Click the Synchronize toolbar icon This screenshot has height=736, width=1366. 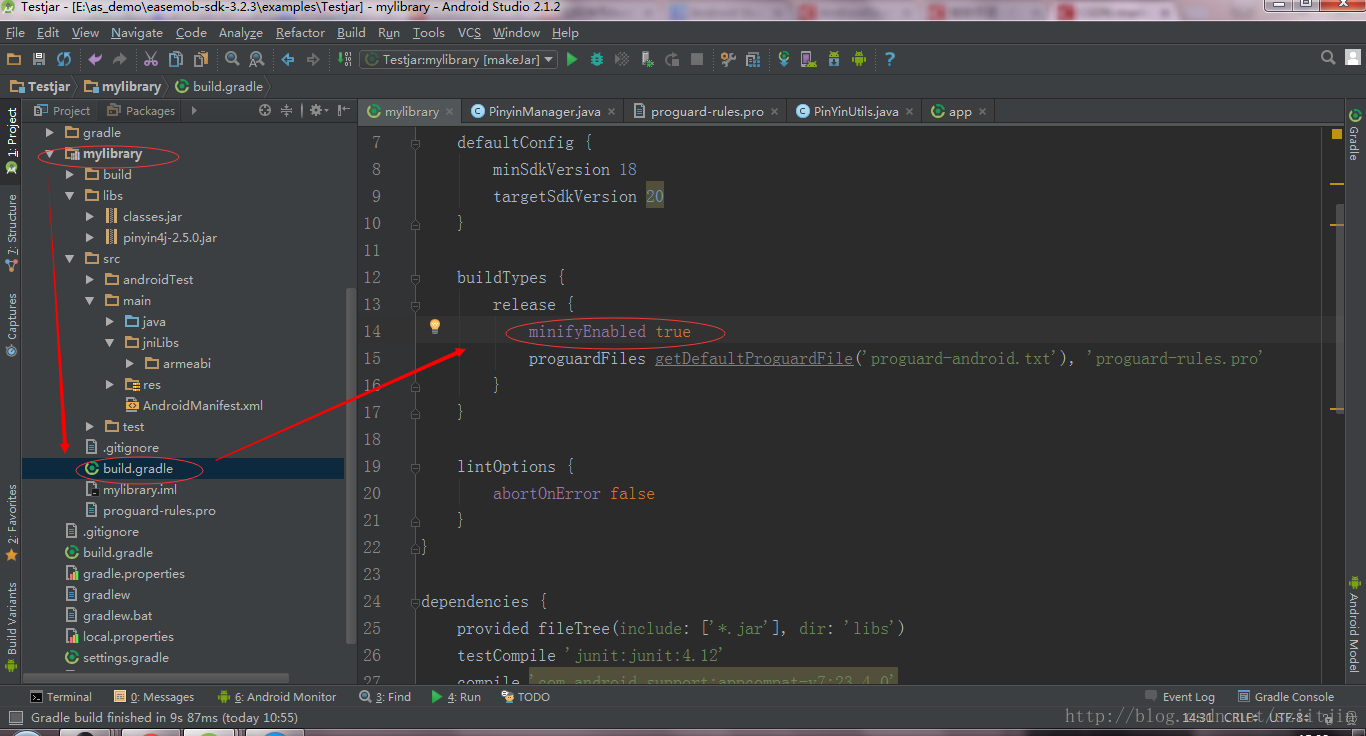pos(64,60)
